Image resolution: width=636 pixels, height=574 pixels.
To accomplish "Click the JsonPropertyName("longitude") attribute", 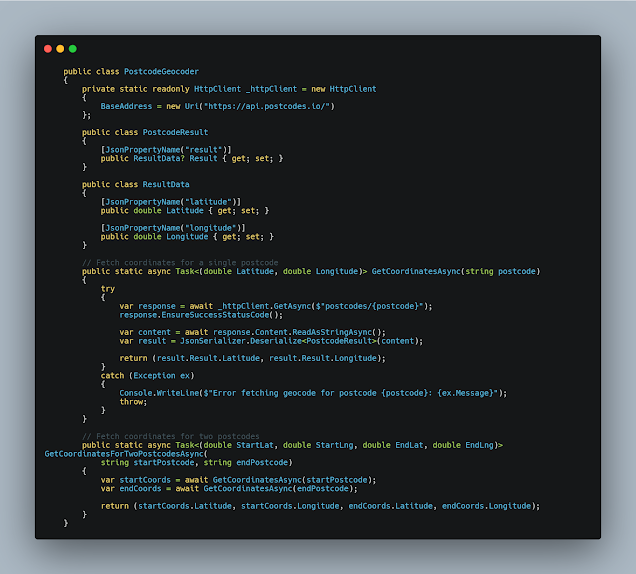I will [173, 228].
